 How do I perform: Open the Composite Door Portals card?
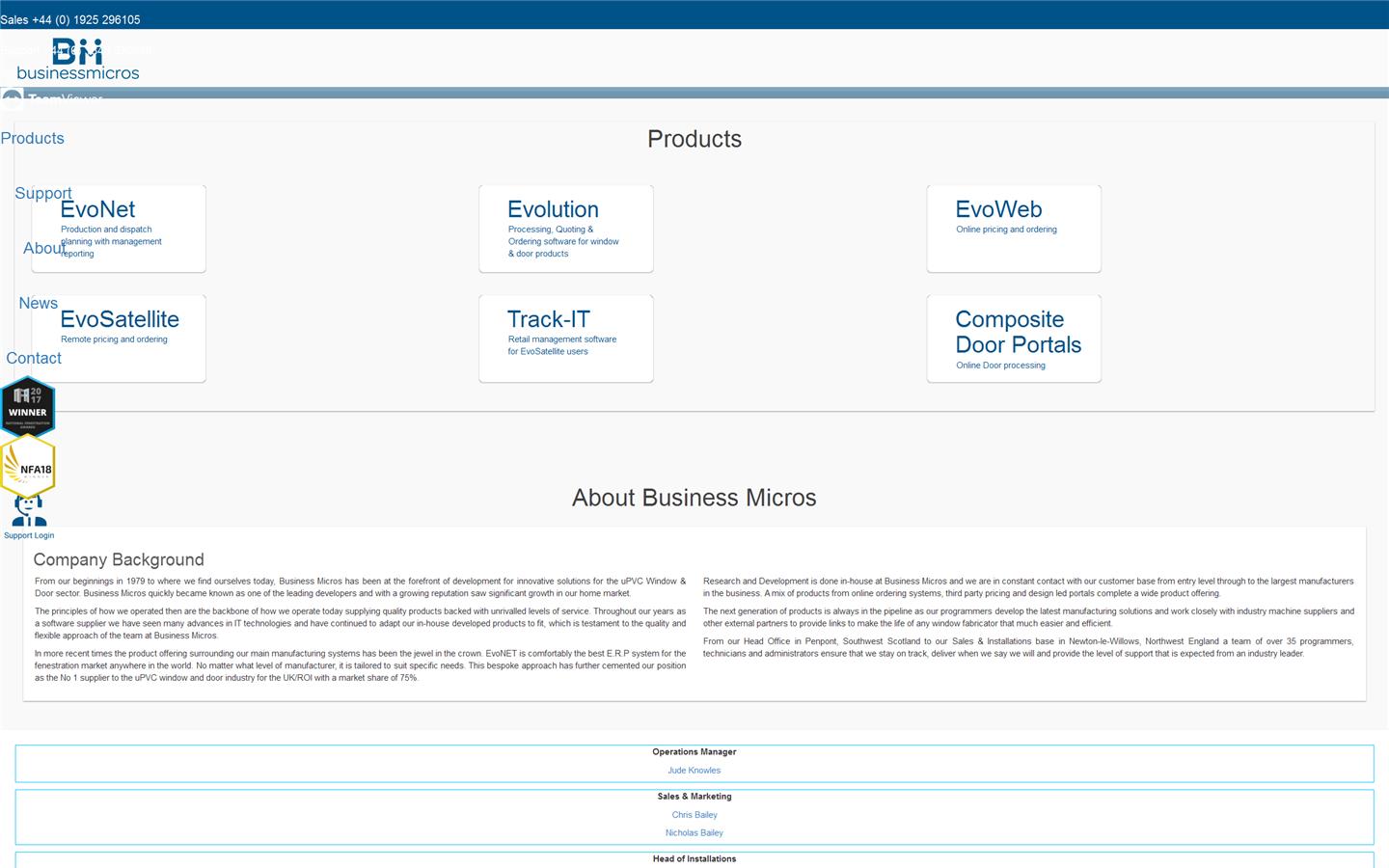(x=1014, y=339)
